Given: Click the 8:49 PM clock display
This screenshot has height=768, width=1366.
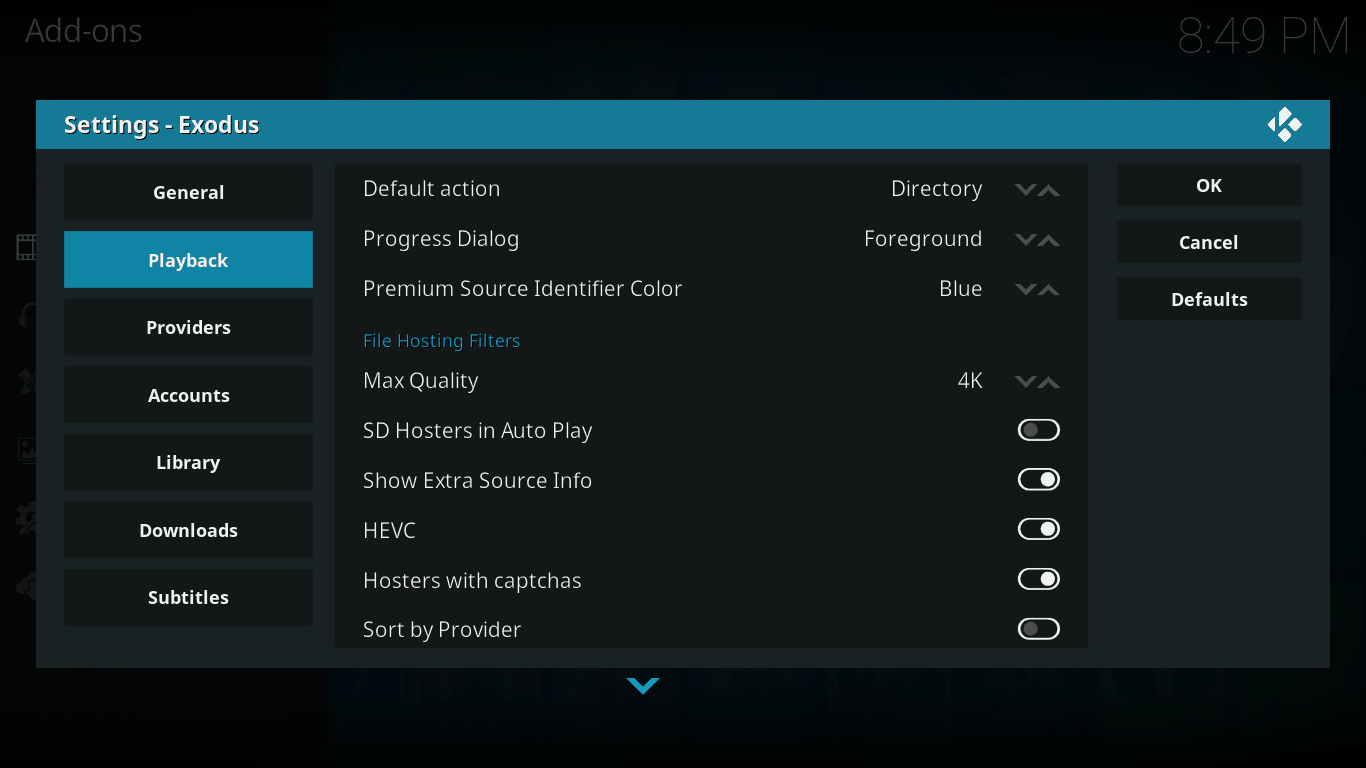Looking at the screenshot, I should tap(1264, 36).
